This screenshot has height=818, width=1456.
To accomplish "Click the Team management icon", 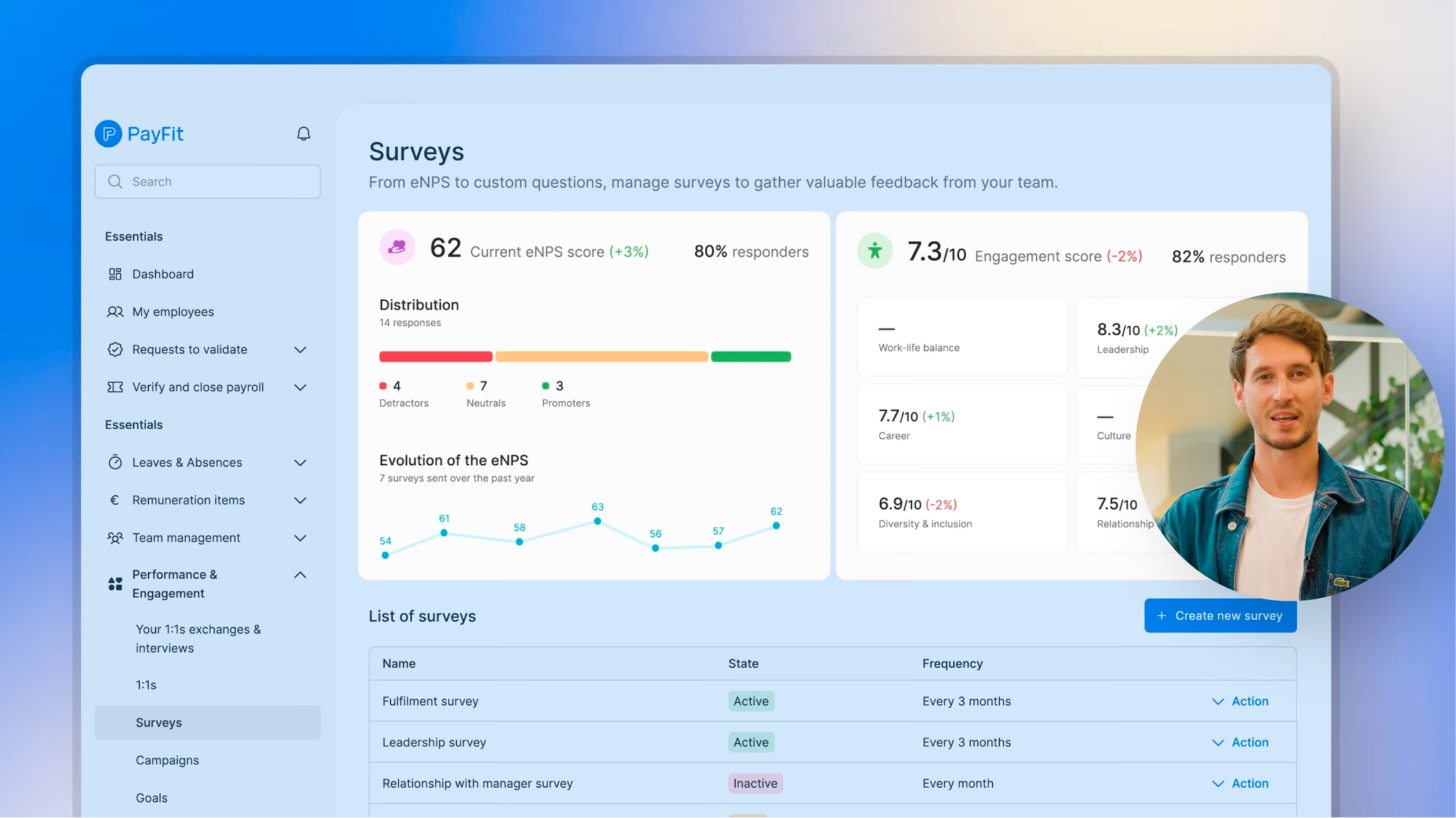I will pos(115,537).
